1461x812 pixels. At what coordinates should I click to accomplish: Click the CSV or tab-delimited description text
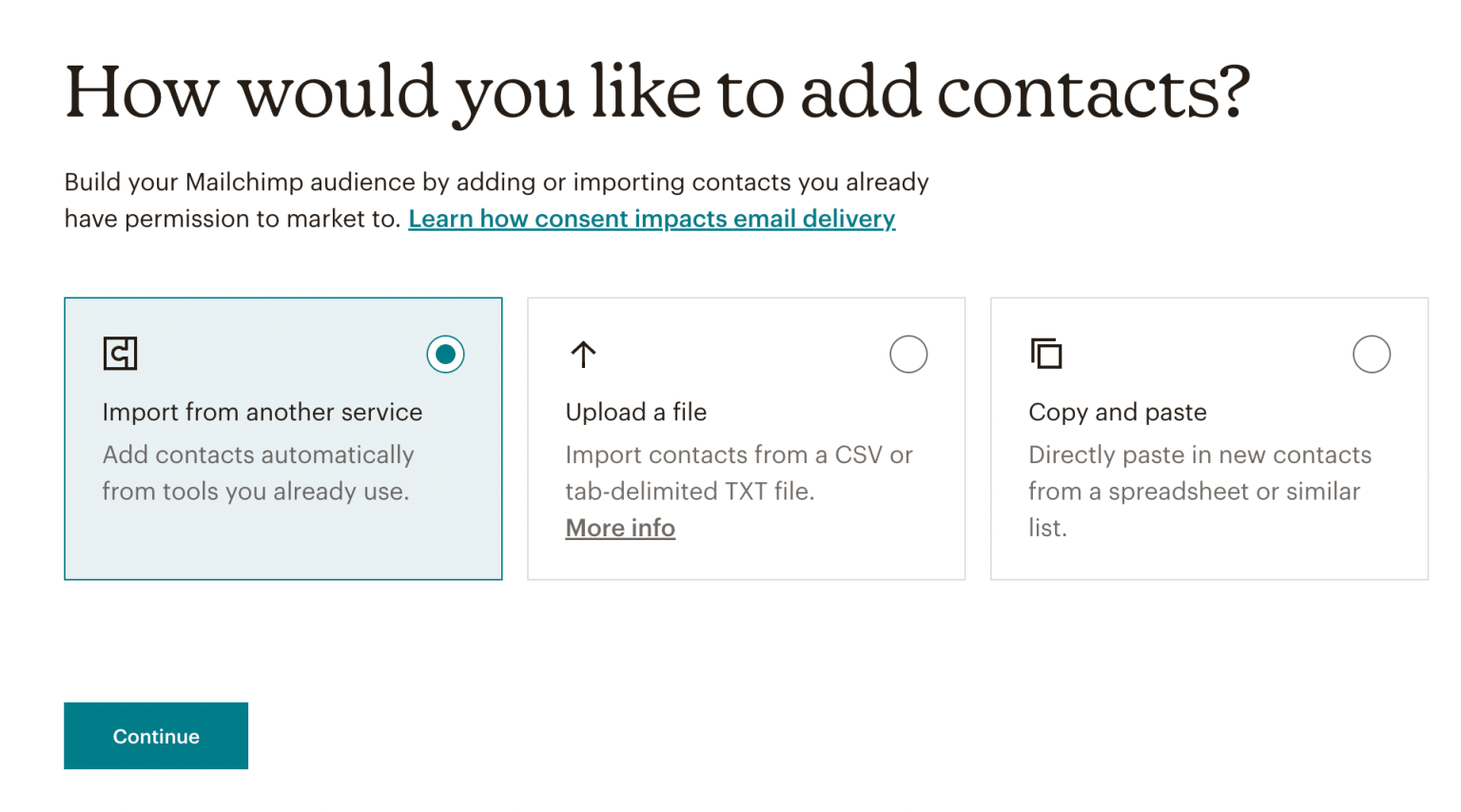click(739, 473)
